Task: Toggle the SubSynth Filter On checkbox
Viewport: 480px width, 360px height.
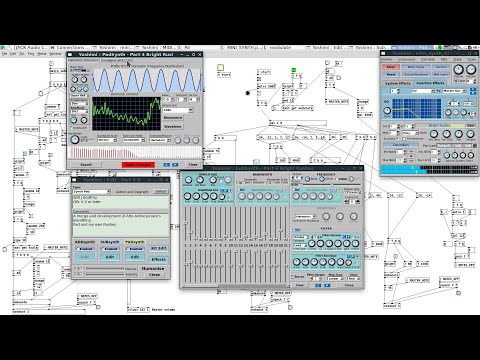Action: pos(296,230)
